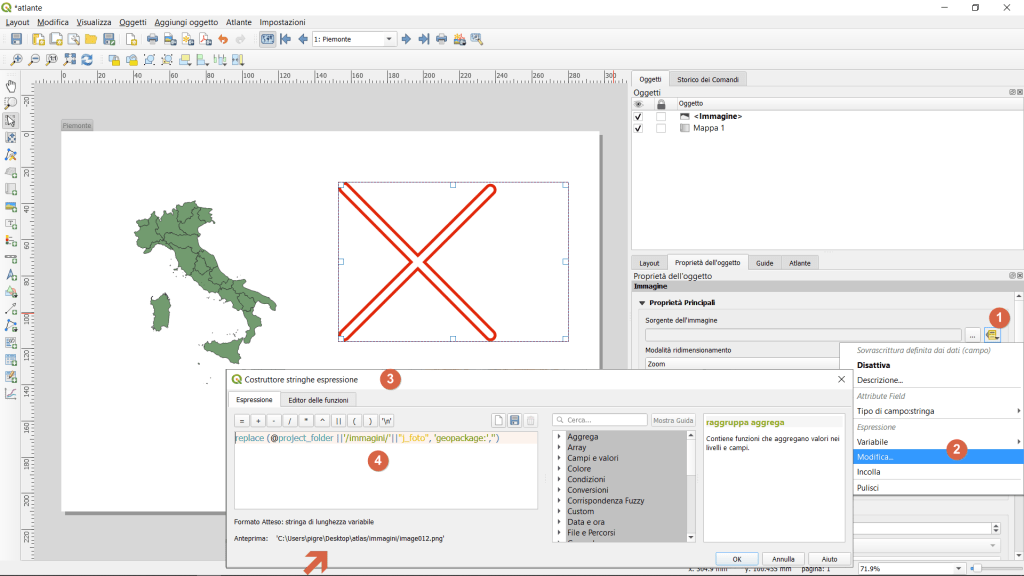Click the Mostra Guida button
Screen dimensions: 1024x576
pos(674,420)
